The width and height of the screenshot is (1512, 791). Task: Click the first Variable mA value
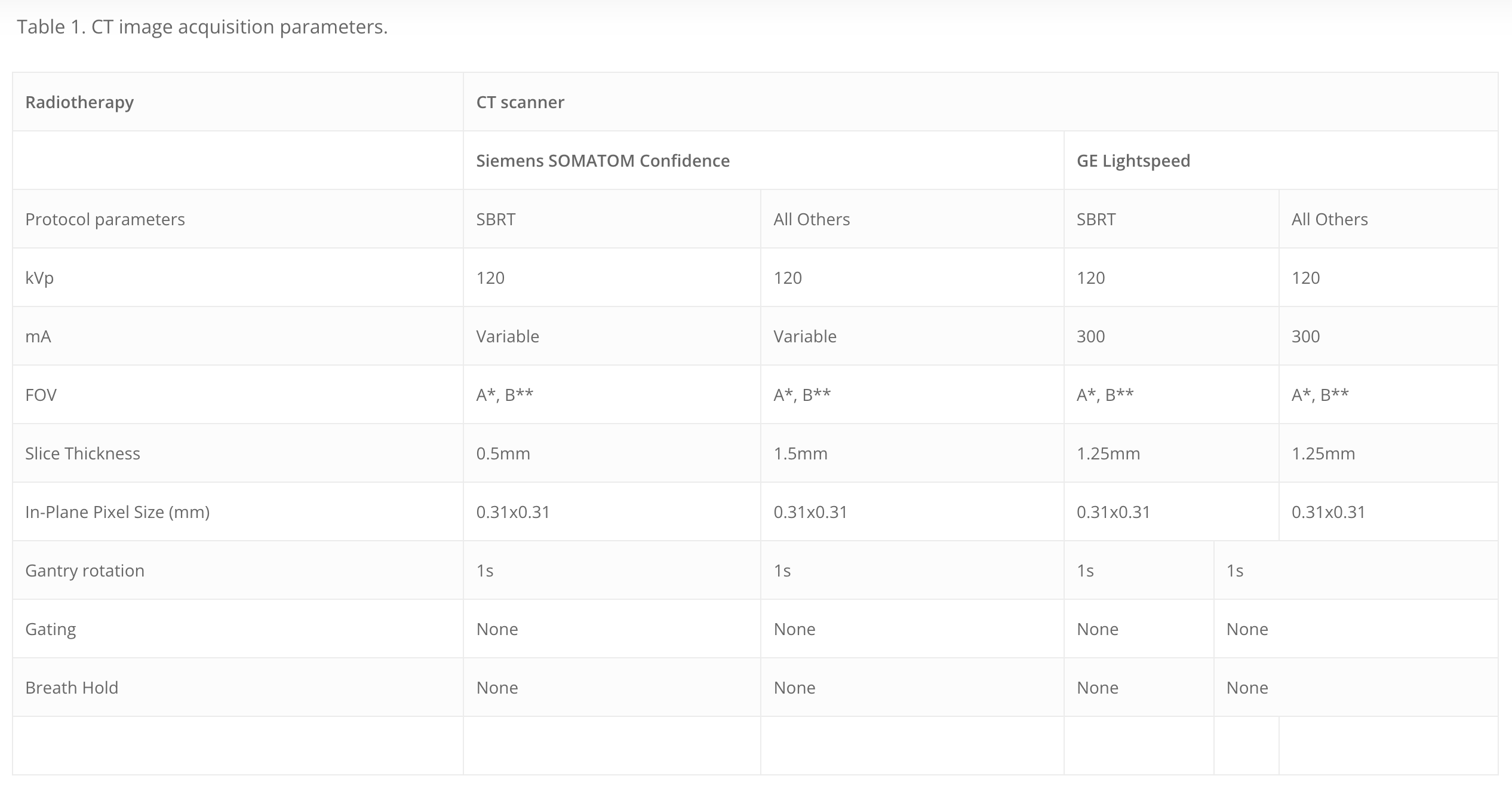click(x=508, y=336)
